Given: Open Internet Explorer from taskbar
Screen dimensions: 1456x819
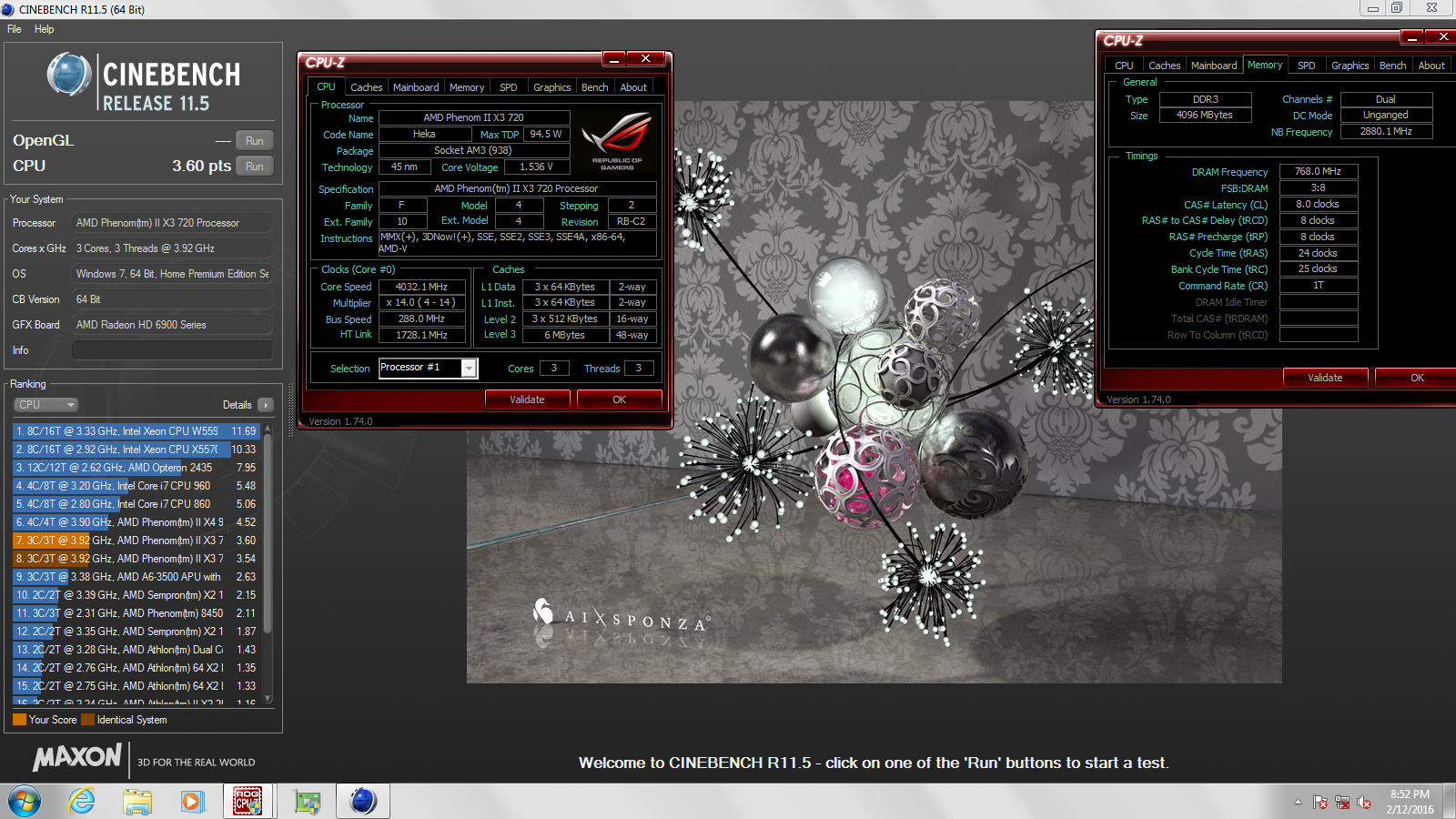Looking at the screenshot, I should click(82, 801).
